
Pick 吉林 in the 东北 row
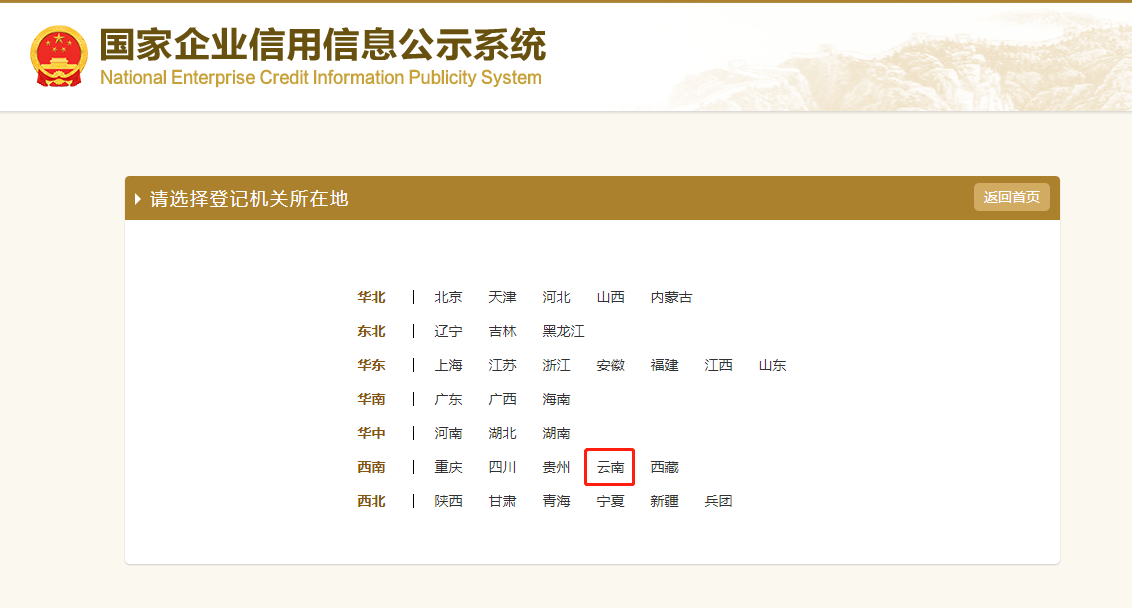[502, 331]
